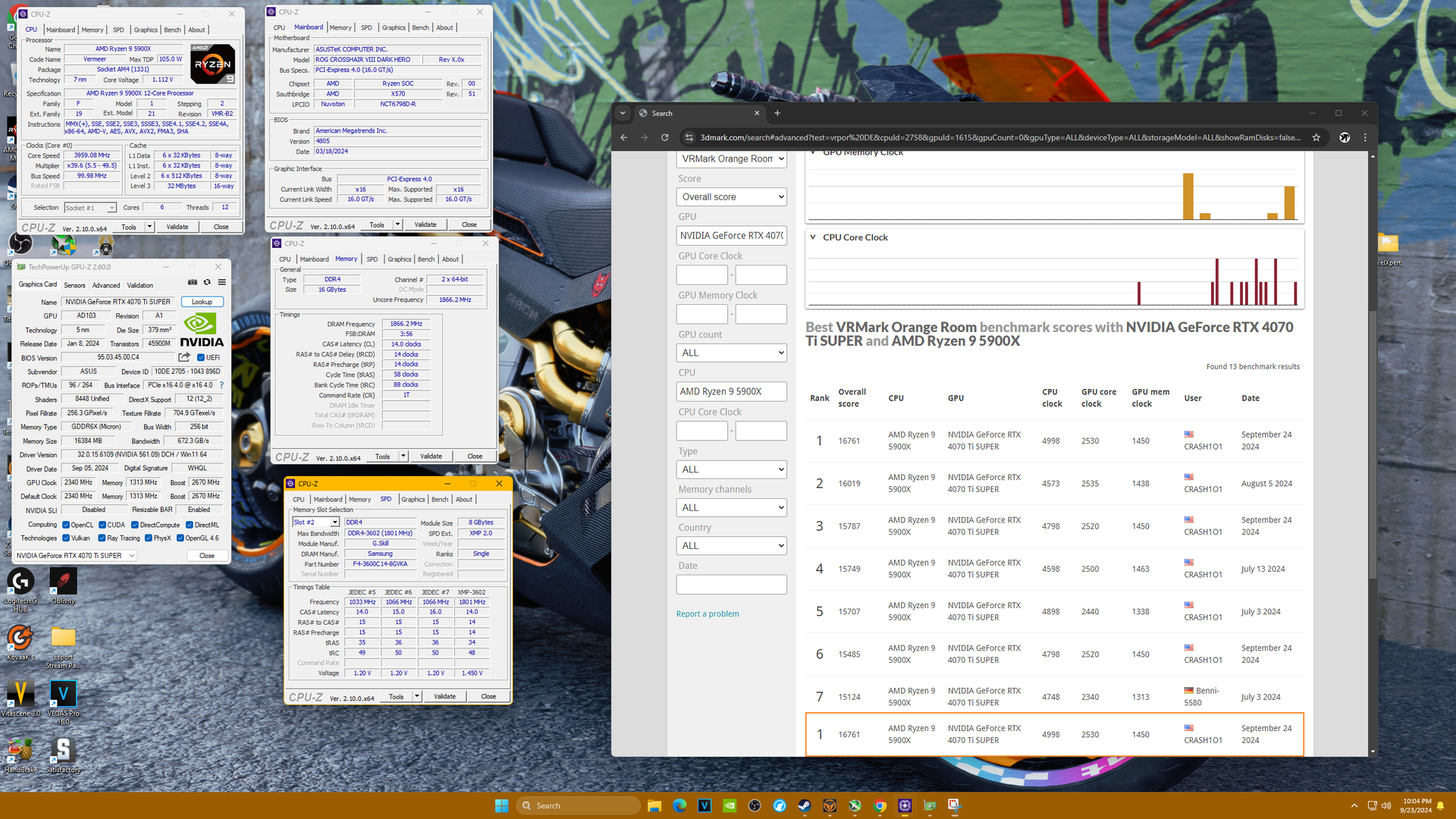
Task: Click the Lookup button in GPU-Z
Action: (x=202, y=302)
